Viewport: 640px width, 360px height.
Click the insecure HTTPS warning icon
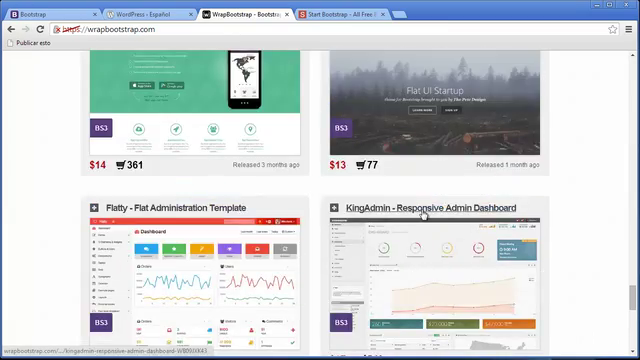pyautogui.click(x=57, y=29)
